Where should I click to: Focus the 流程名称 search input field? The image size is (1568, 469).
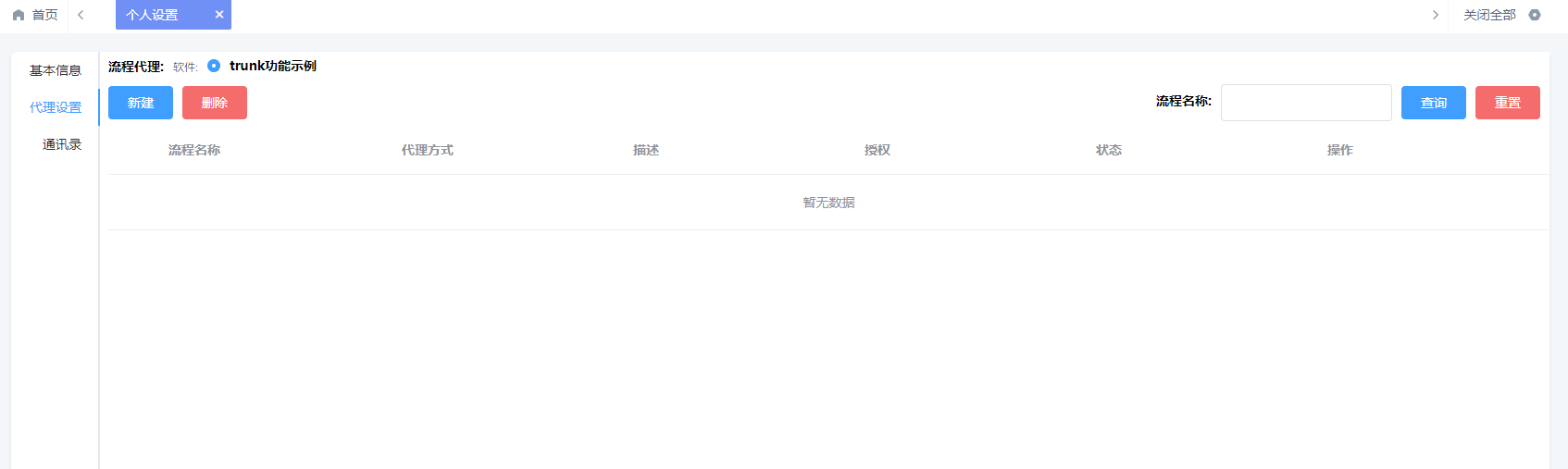pyautogui.click(x=1305, y=103)
